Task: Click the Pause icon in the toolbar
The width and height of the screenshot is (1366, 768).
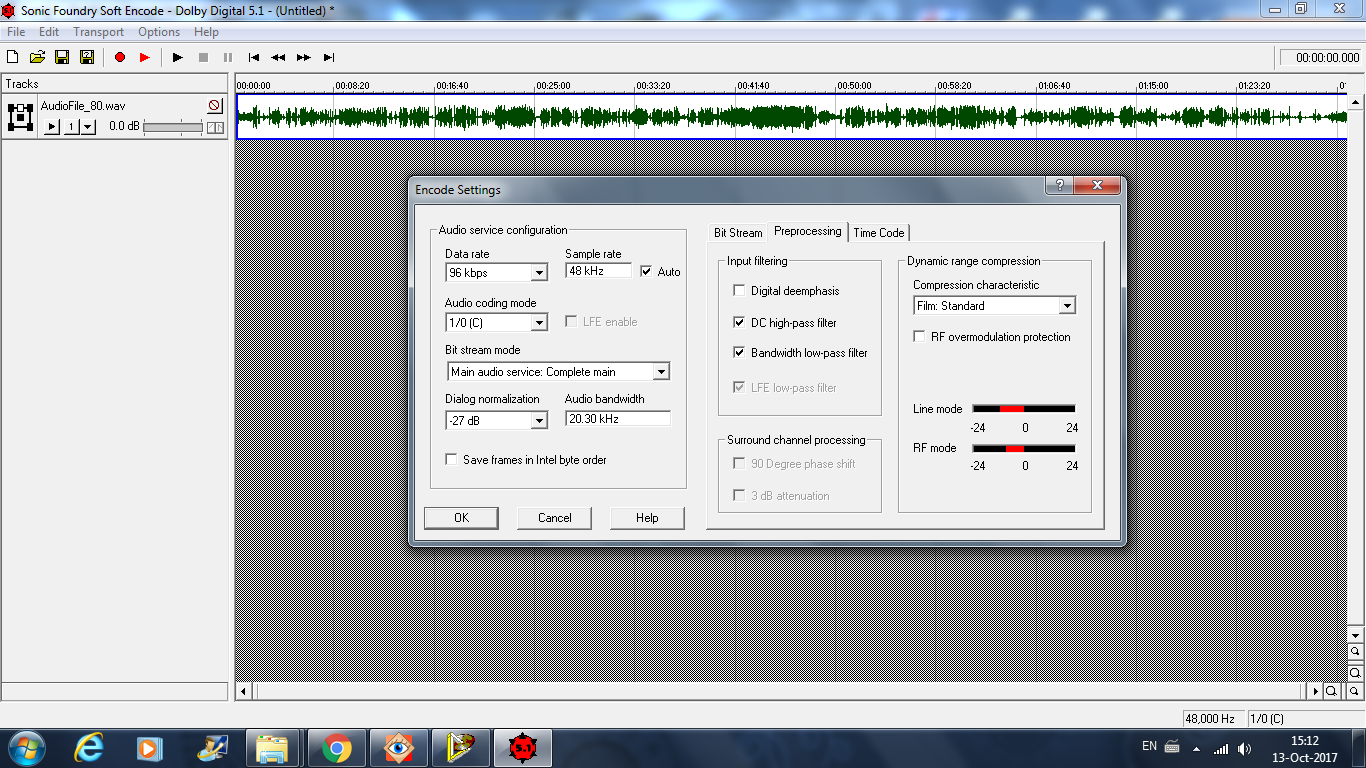Action: coord(228,58)
